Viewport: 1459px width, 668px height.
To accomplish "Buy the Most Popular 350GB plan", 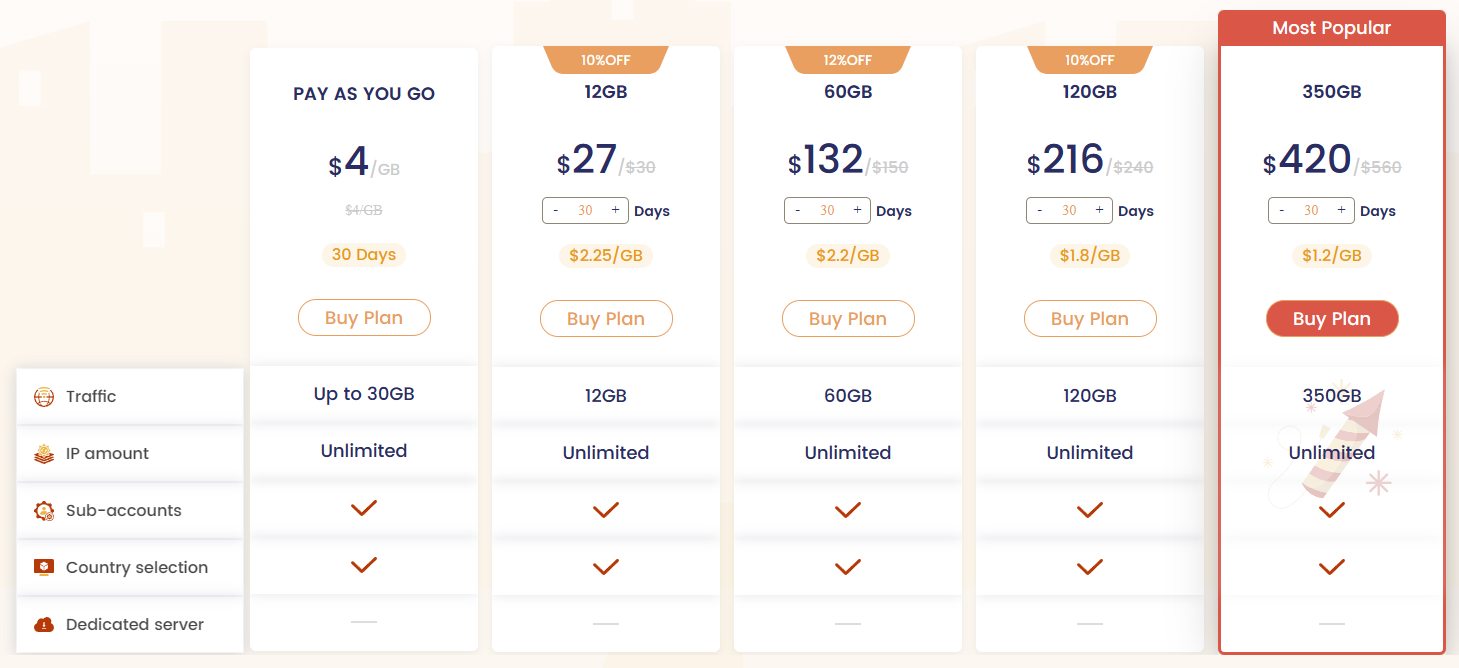I will click(1331, 319).
